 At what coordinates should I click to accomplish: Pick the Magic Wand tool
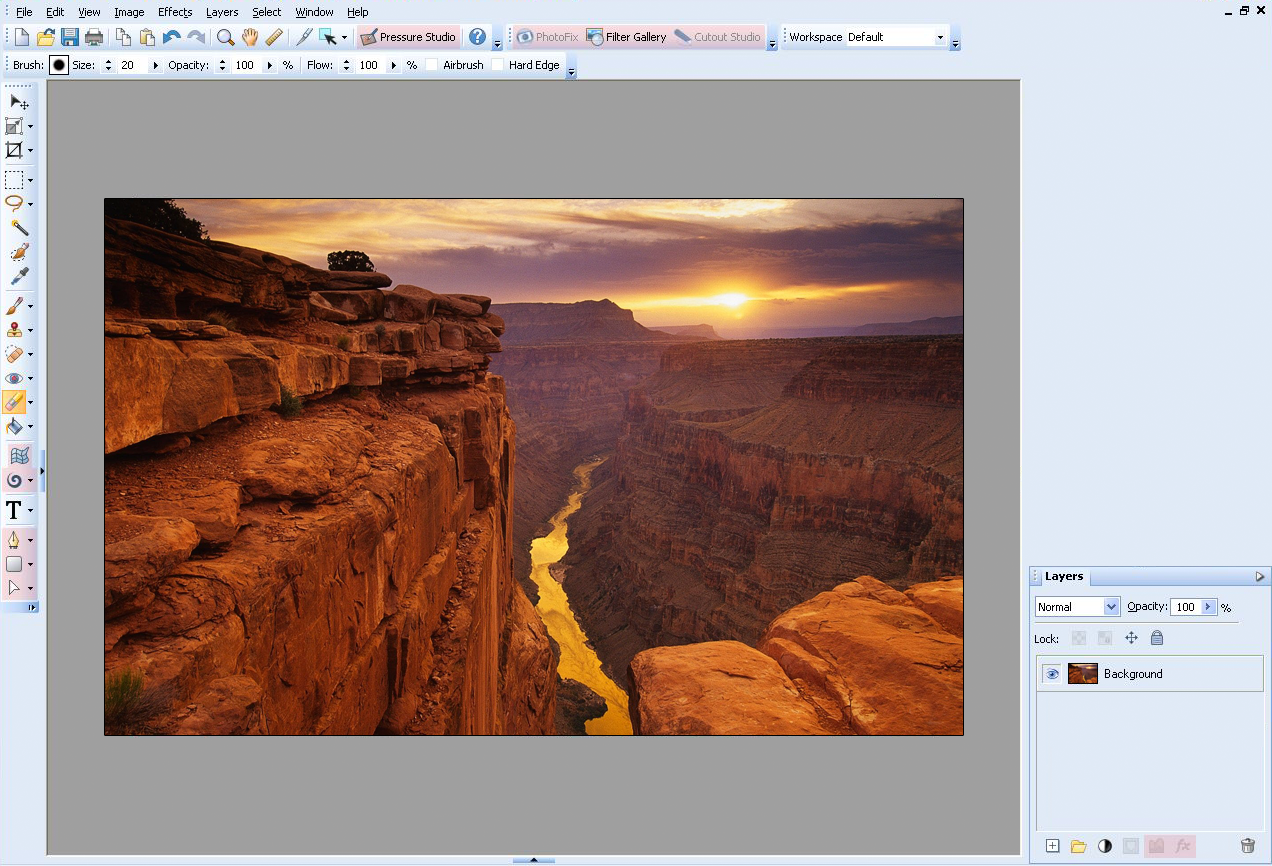click(18, 228)
